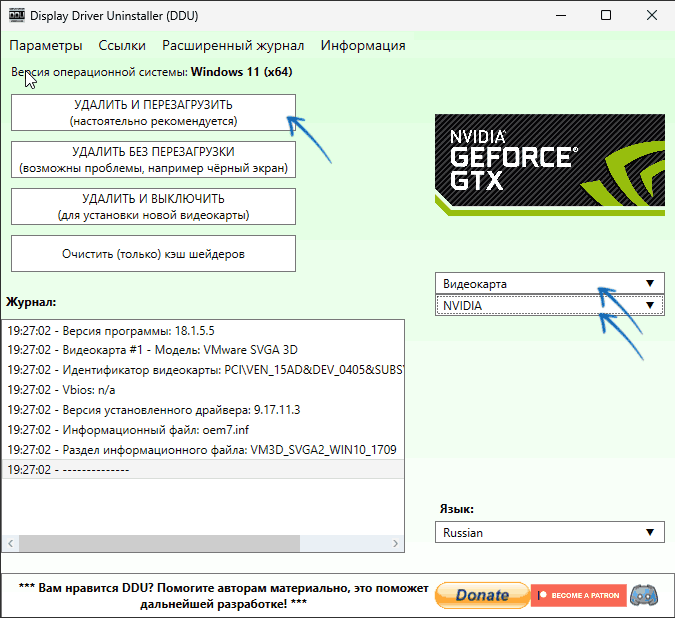Select log row 'Модель: VMware SVGA 3D'
Viewport: 675px width, 618px height.
(203, 350)
